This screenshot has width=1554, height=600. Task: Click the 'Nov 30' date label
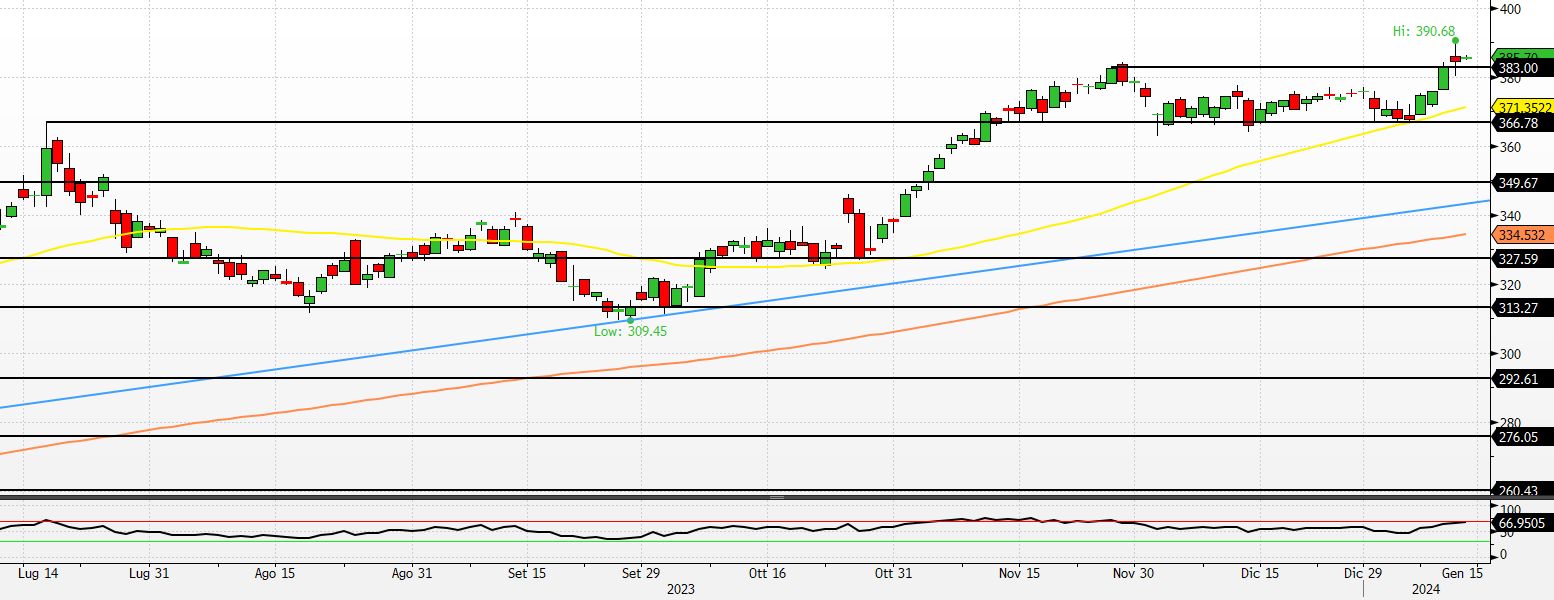(1133, 574)
